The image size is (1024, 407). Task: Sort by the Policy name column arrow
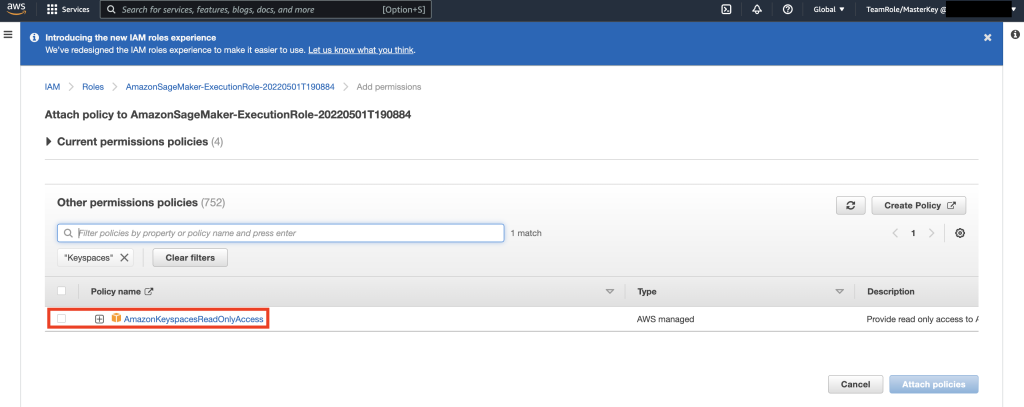click(x=610, y=291)
